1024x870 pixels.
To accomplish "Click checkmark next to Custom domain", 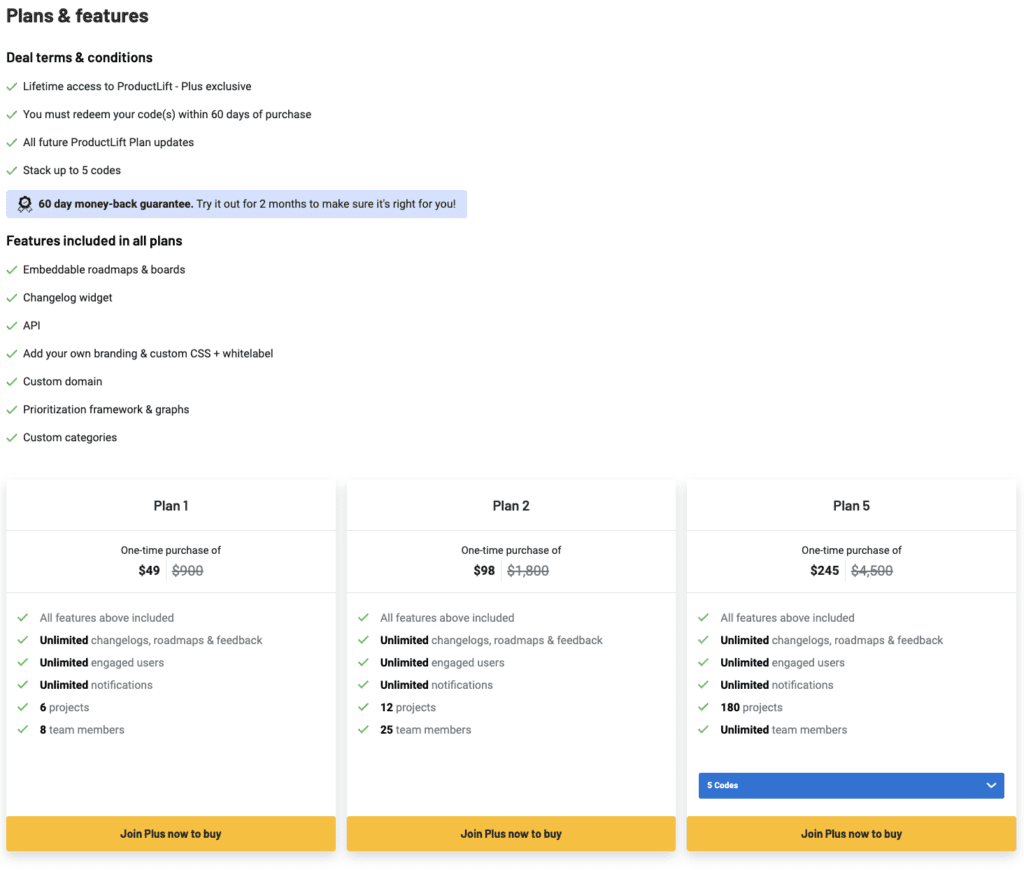I will 12,381.
